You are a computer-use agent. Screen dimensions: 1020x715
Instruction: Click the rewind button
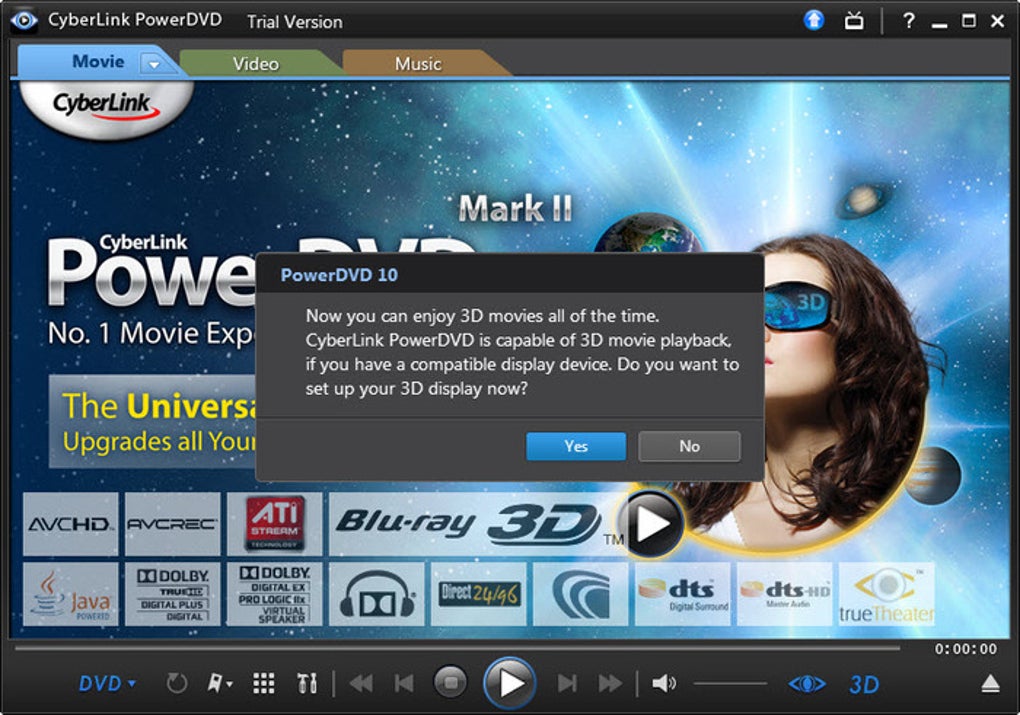[x=361, y=684]
